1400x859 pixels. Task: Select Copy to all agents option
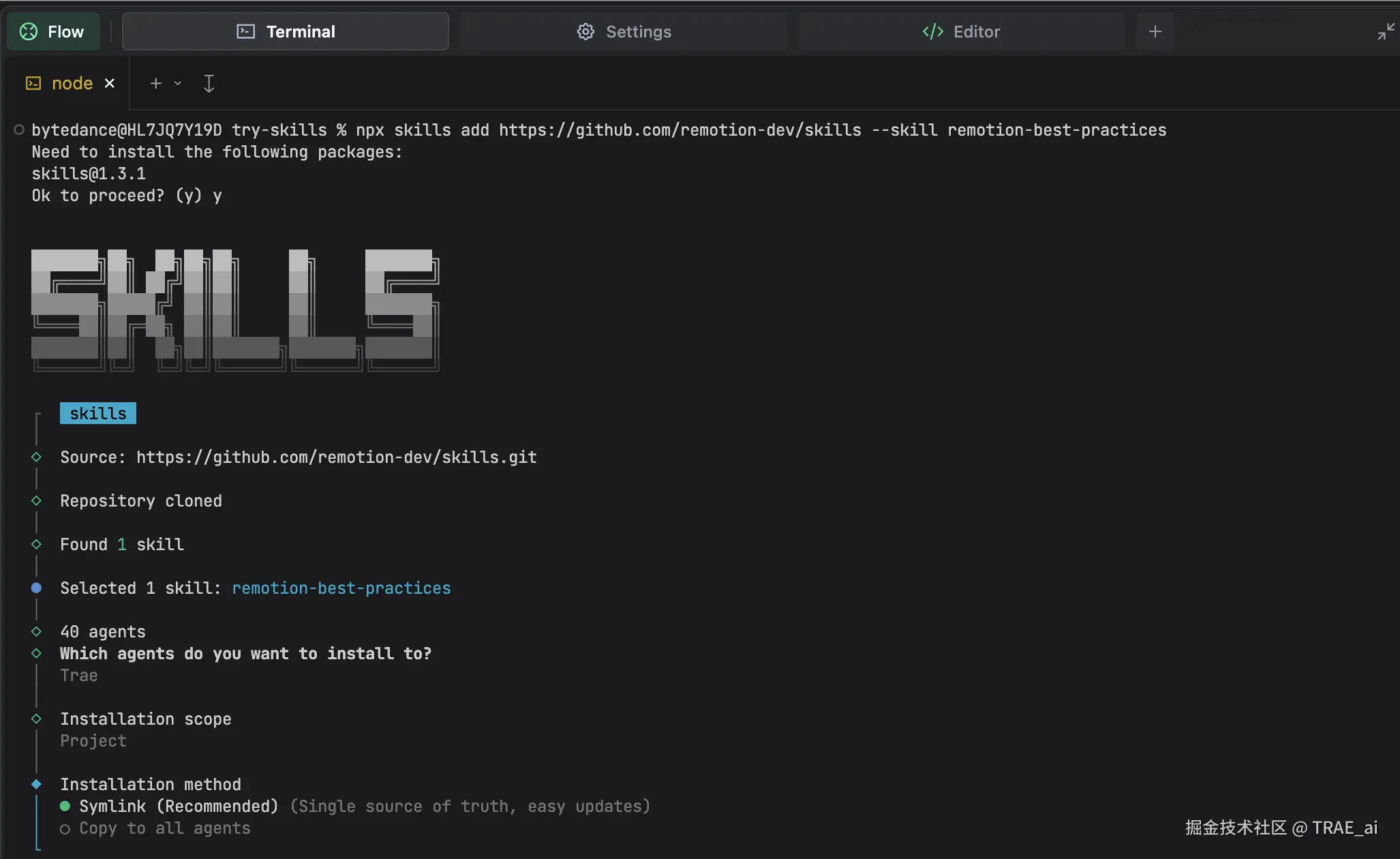coord(164,828)
